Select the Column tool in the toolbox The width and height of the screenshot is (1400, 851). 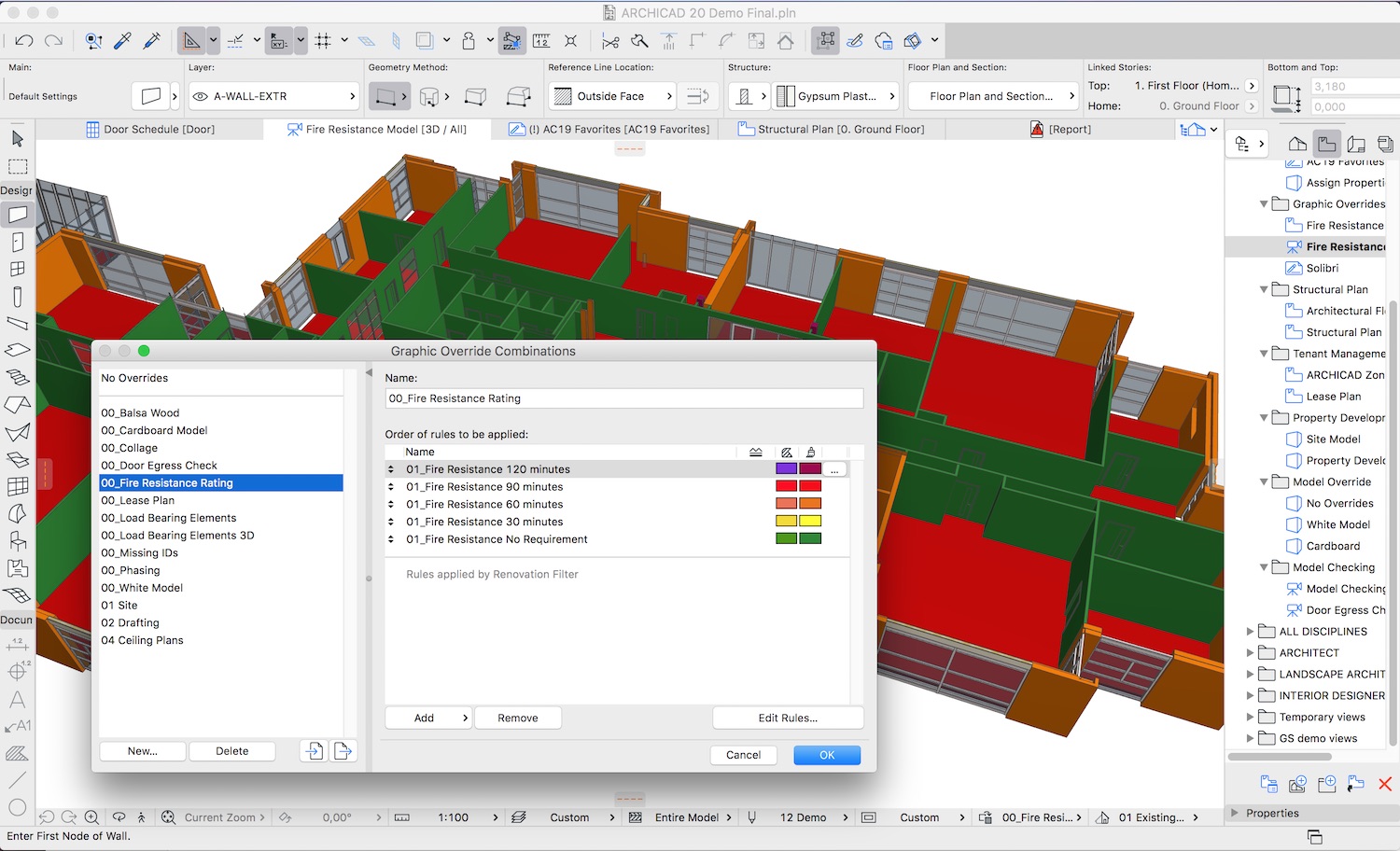click(x=17, y=297)
